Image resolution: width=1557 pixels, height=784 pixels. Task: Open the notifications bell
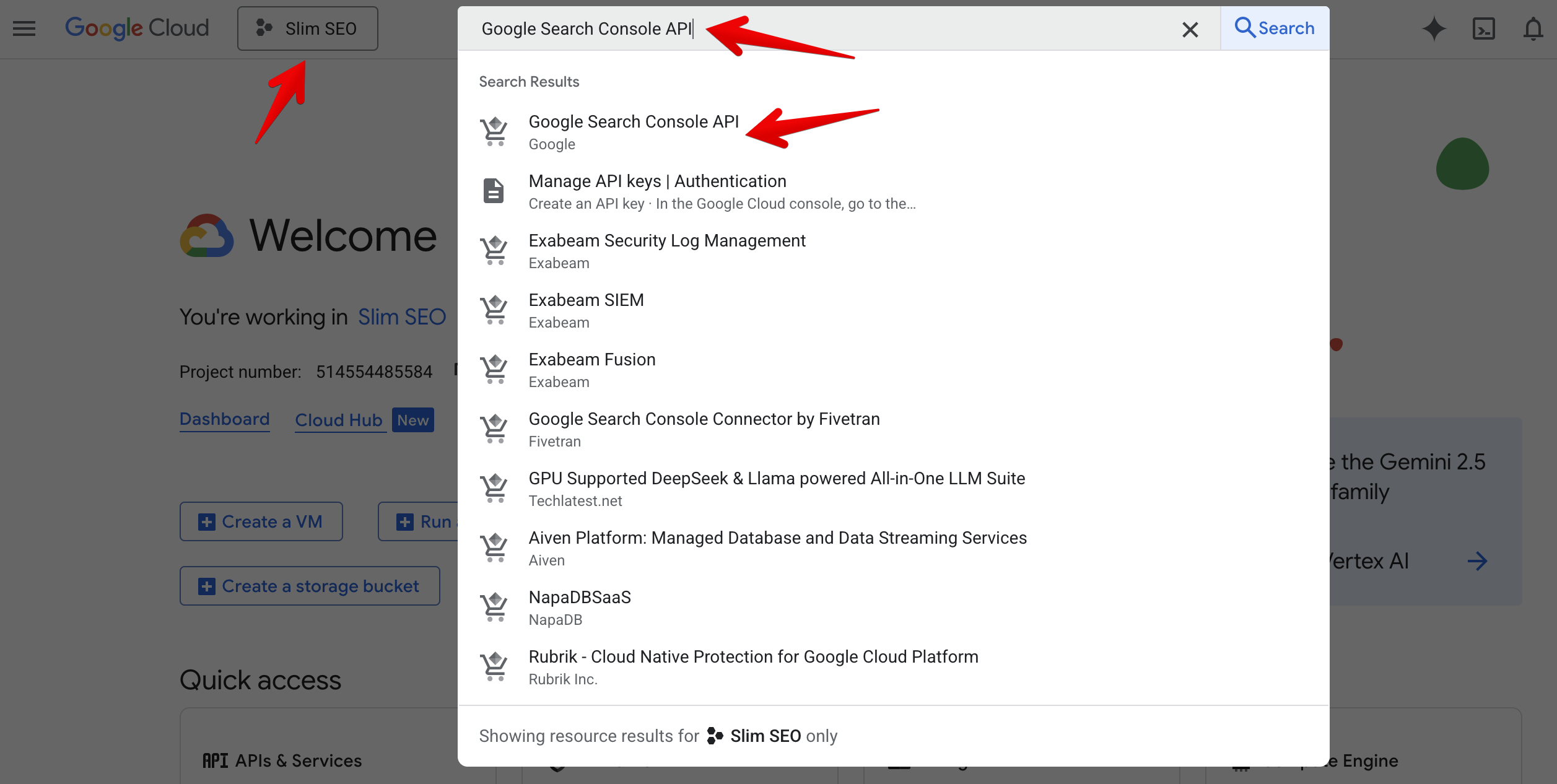[1533, 28]
